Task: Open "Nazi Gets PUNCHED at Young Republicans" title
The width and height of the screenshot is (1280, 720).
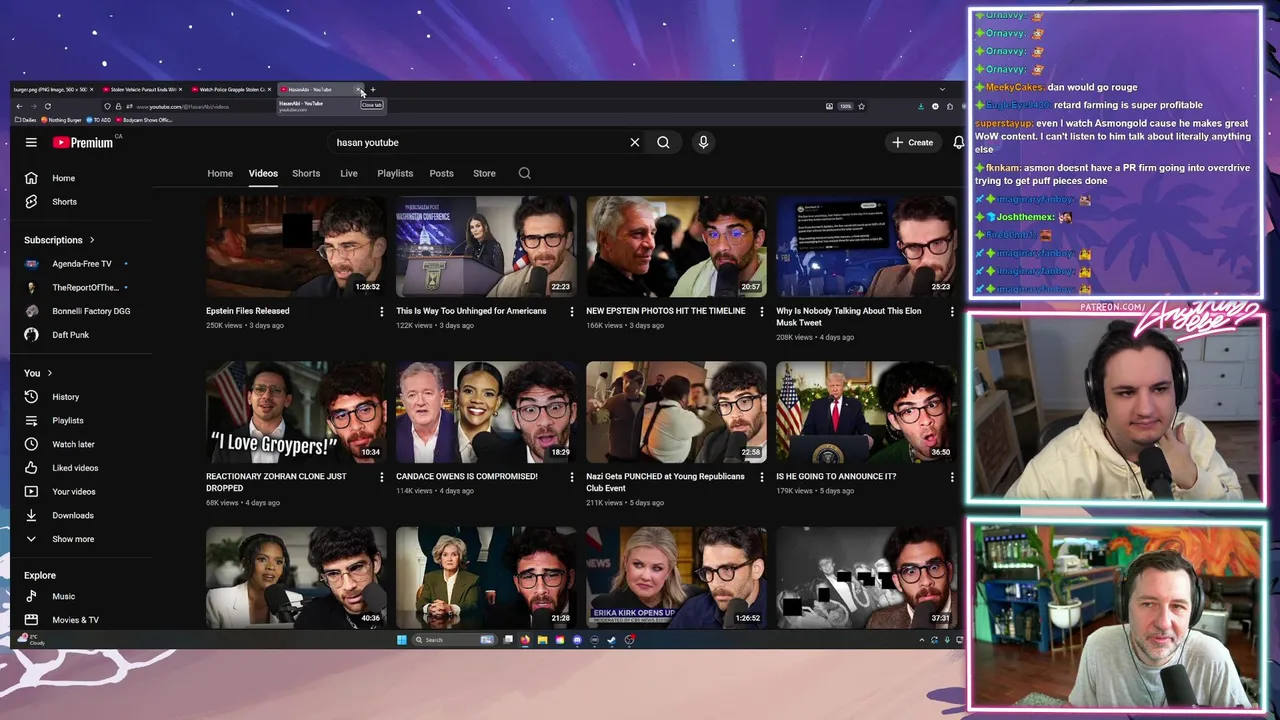Action: point(665,482)
